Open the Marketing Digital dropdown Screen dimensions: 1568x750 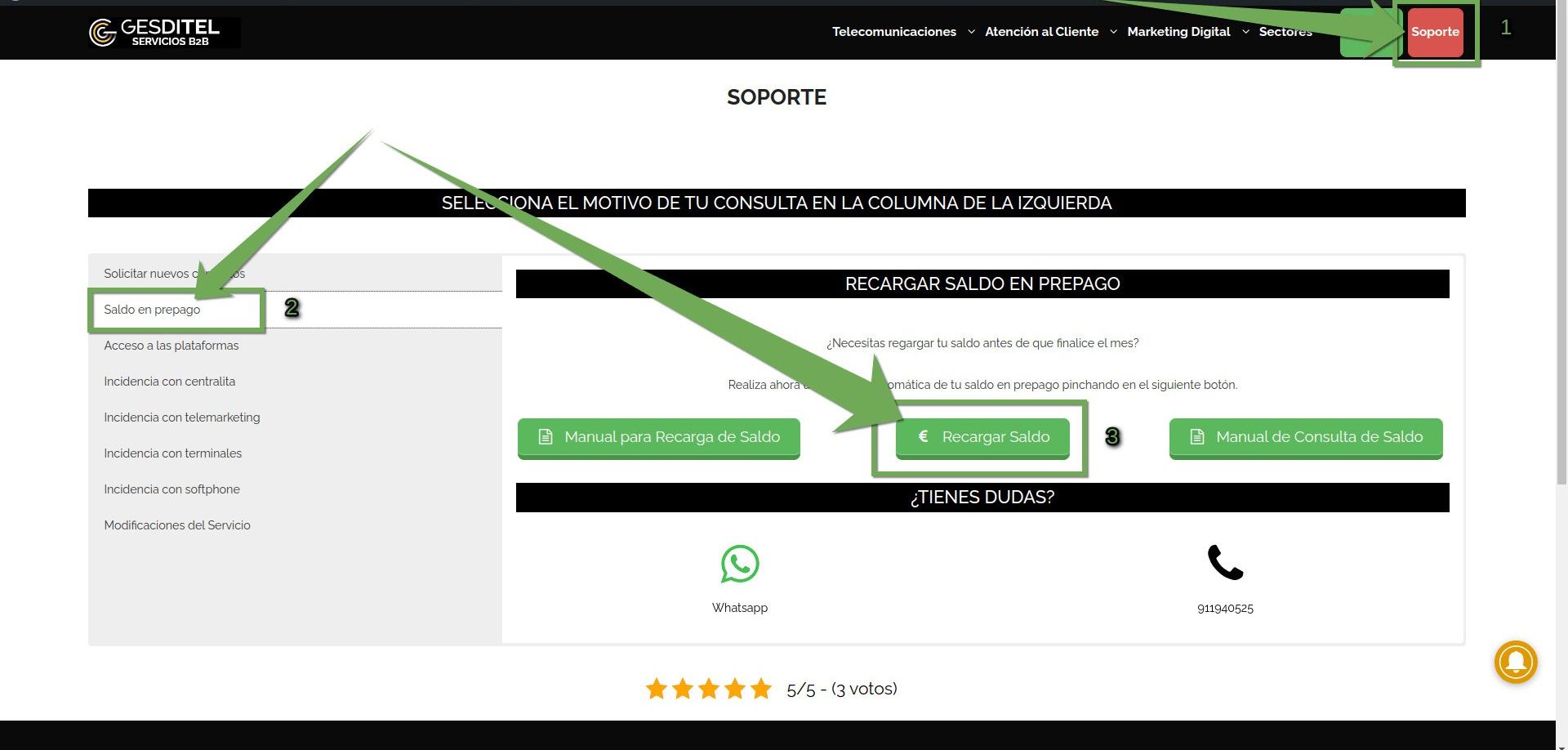(1178, 32)
